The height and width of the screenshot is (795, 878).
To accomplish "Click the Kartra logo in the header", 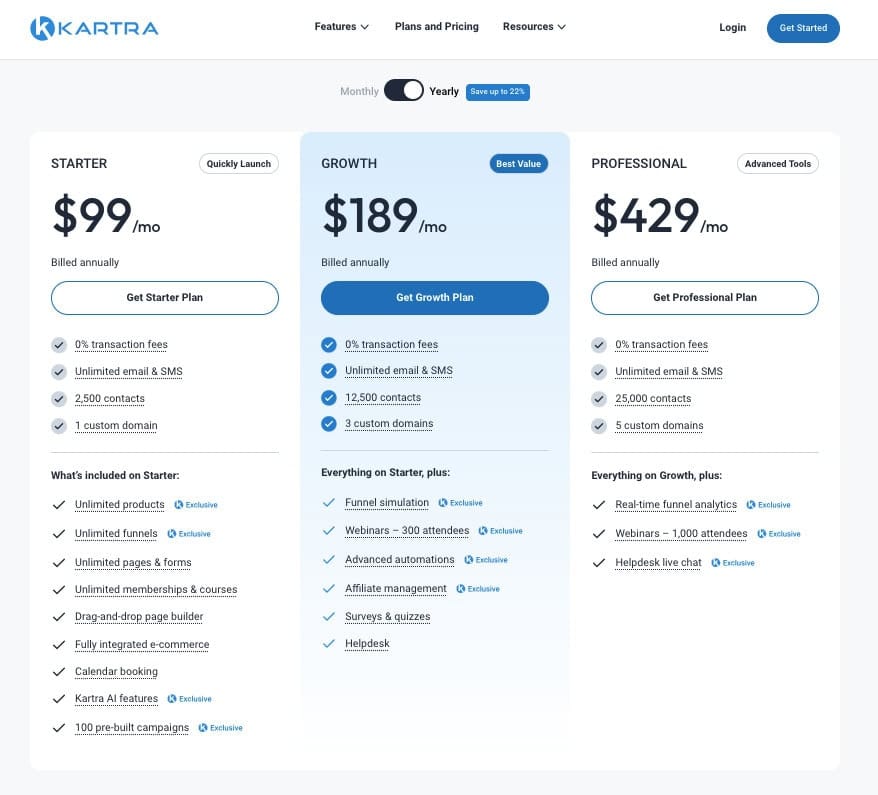I will tap(94, 28).
